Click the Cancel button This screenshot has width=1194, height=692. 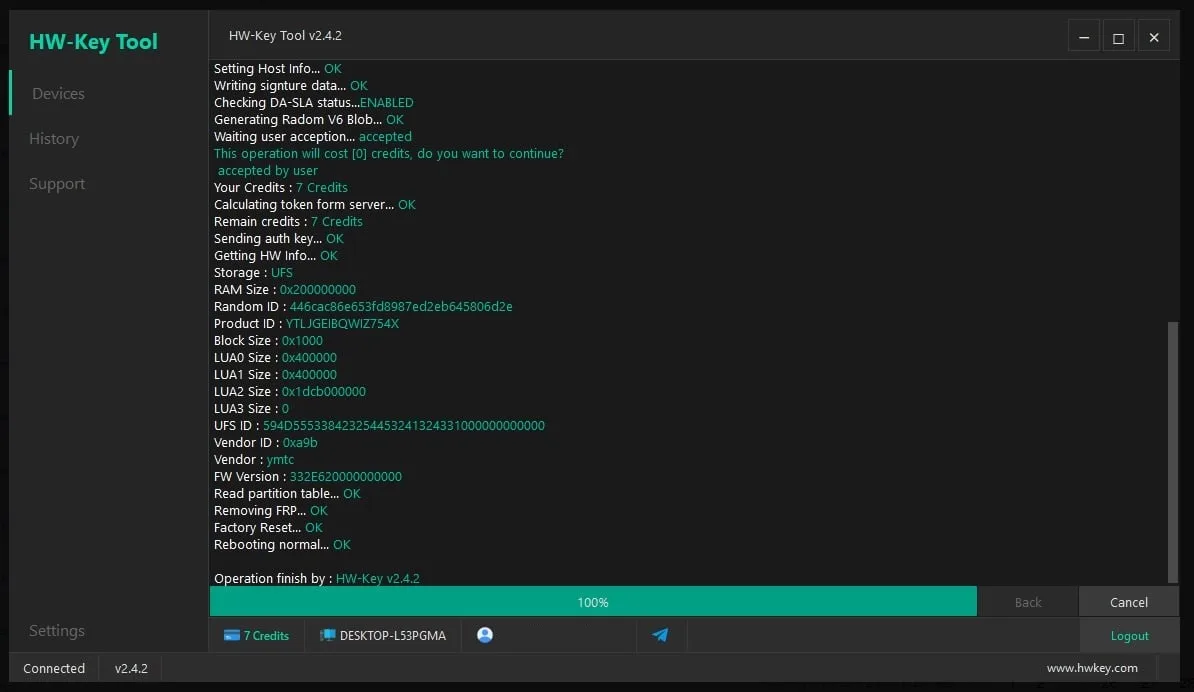(1129, 602)
